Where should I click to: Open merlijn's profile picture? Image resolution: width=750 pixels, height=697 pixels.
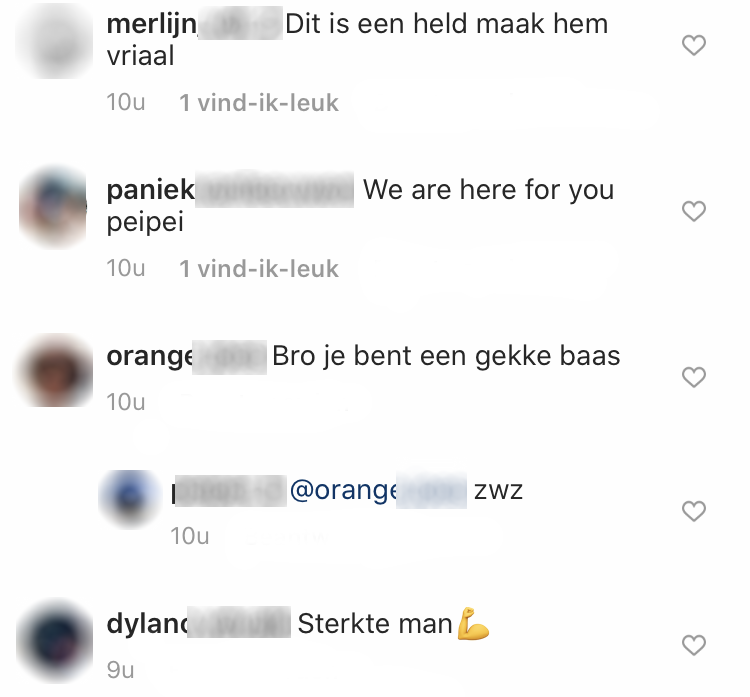(x=54, y=41)
